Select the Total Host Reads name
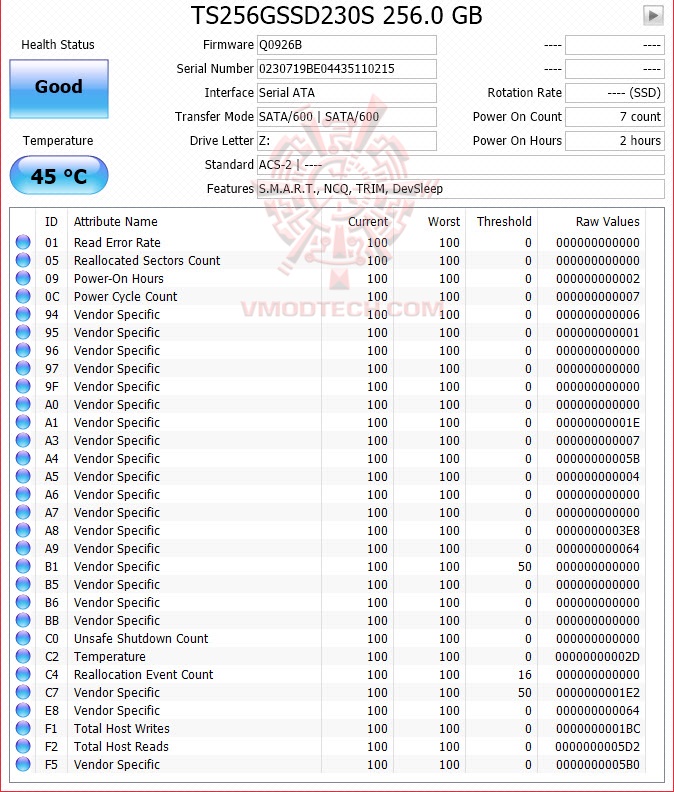Viewport: 674px width, 792px height. click(121, 747)
